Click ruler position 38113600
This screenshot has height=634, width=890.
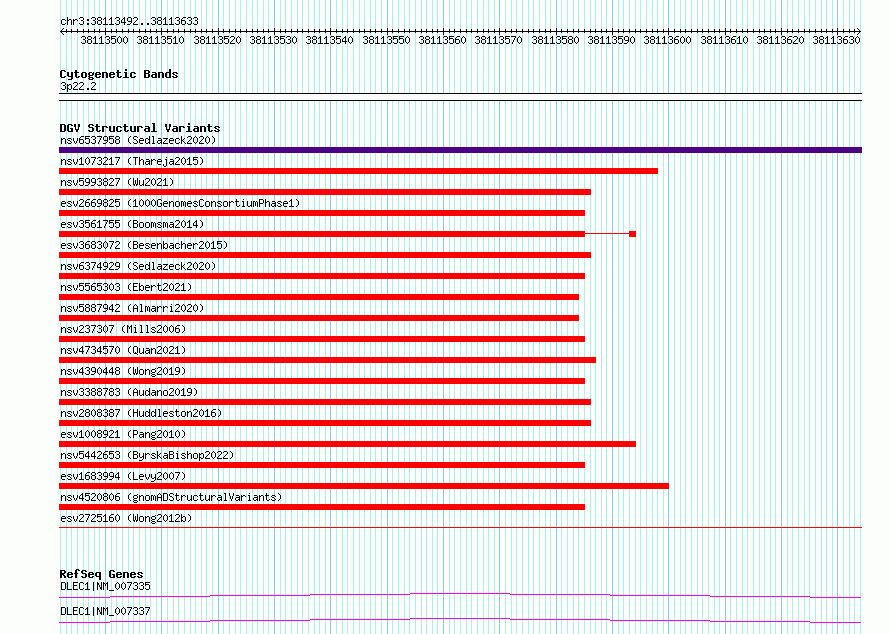(668, 40)
